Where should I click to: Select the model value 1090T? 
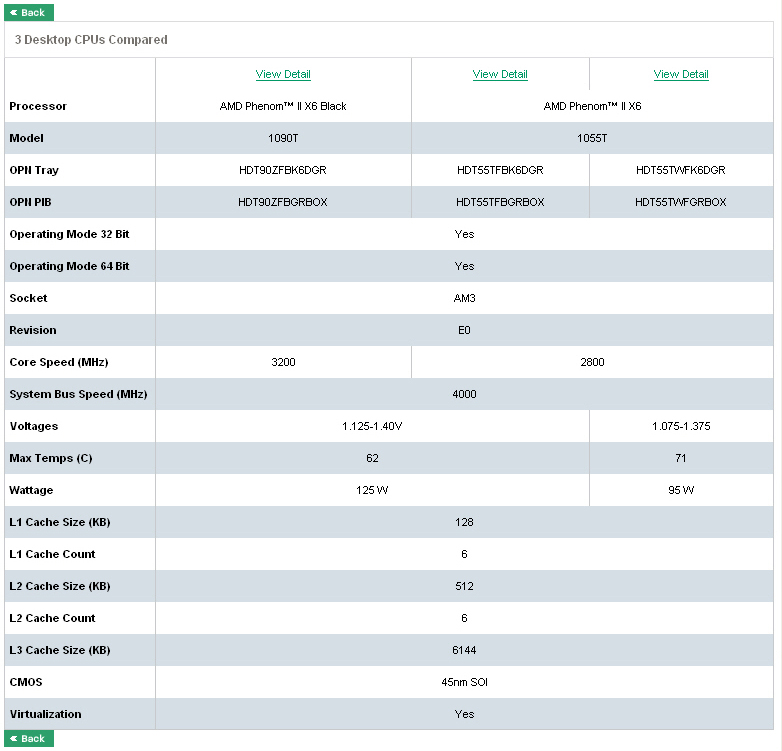(283, 138)
